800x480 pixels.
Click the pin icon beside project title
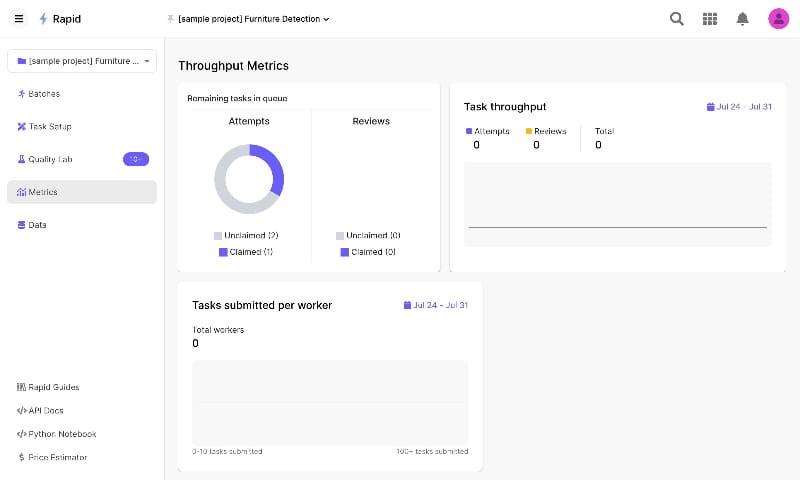170,19
